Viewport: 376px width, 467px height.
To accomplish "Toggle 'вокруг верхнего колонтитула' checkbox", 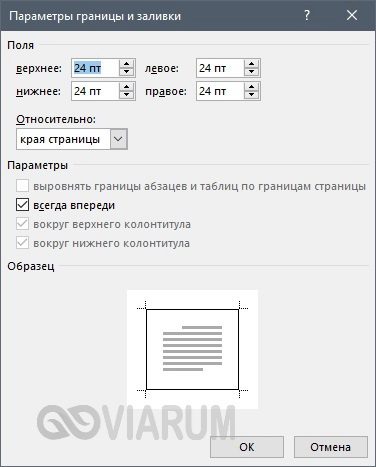I will click(22, 224).
